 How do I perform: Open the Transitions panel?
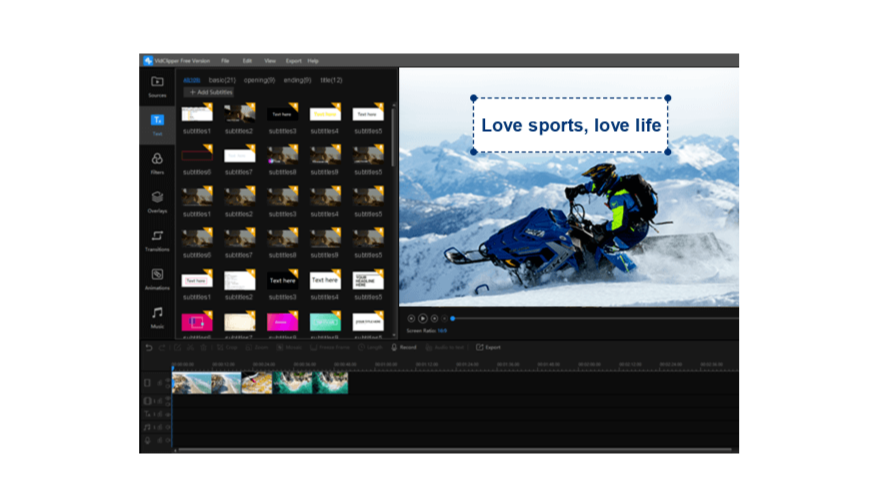[157, 241]
